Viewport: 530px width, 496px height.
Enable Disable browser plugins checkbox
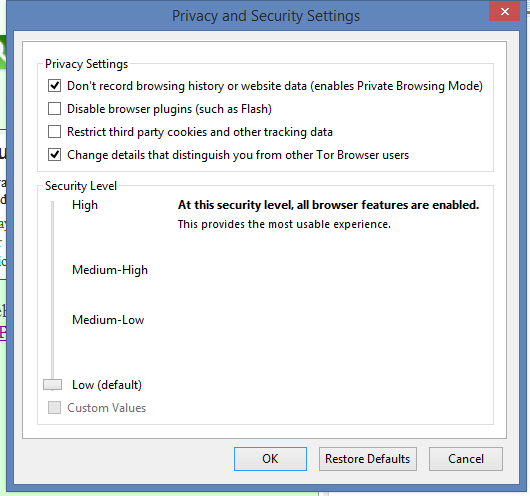tap(54, 109)
